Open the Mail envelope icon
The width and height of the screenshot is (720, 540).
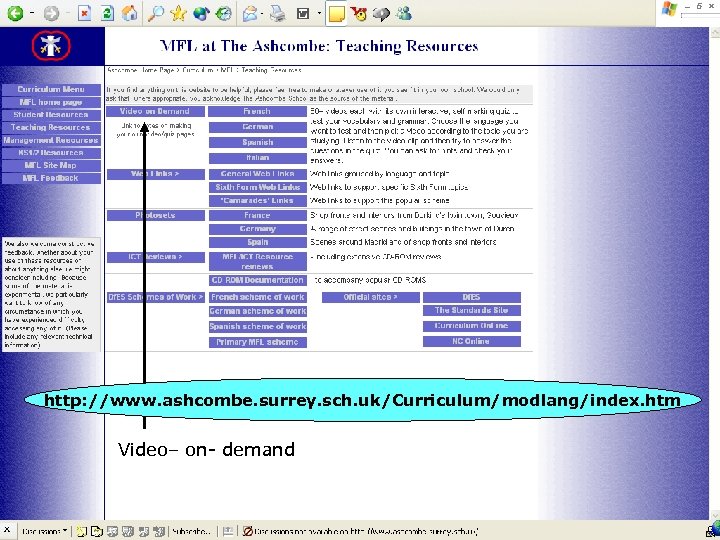[x=250, y=13]
